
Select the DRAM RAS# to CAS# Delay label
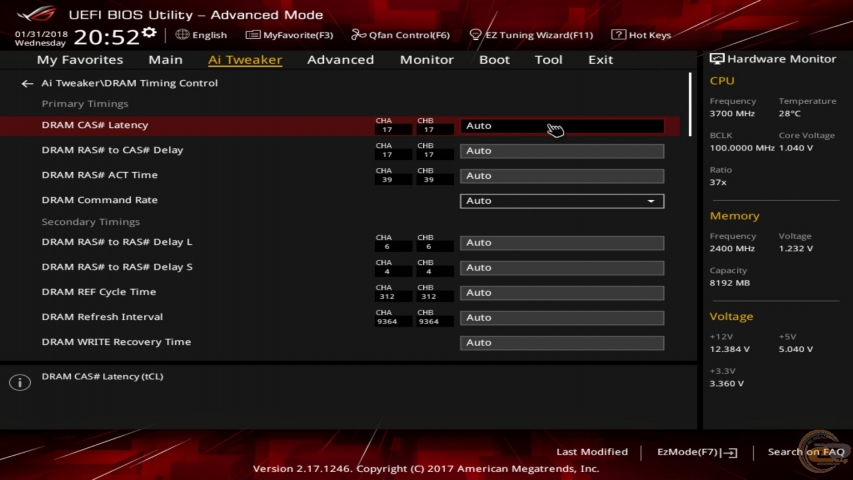pyautogui.click(x=112, y=150)
